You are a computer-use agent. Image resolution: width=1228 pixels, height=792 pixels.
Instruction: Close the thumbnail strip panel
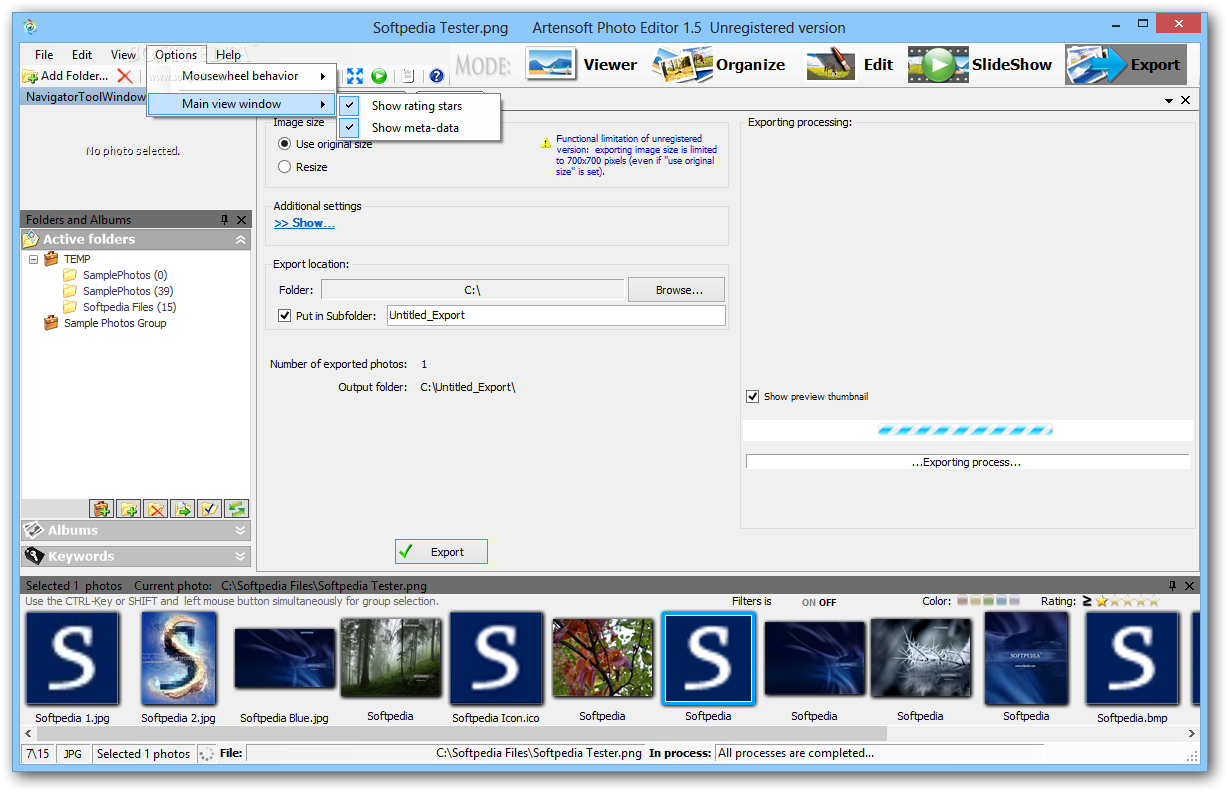point(1189,586)
